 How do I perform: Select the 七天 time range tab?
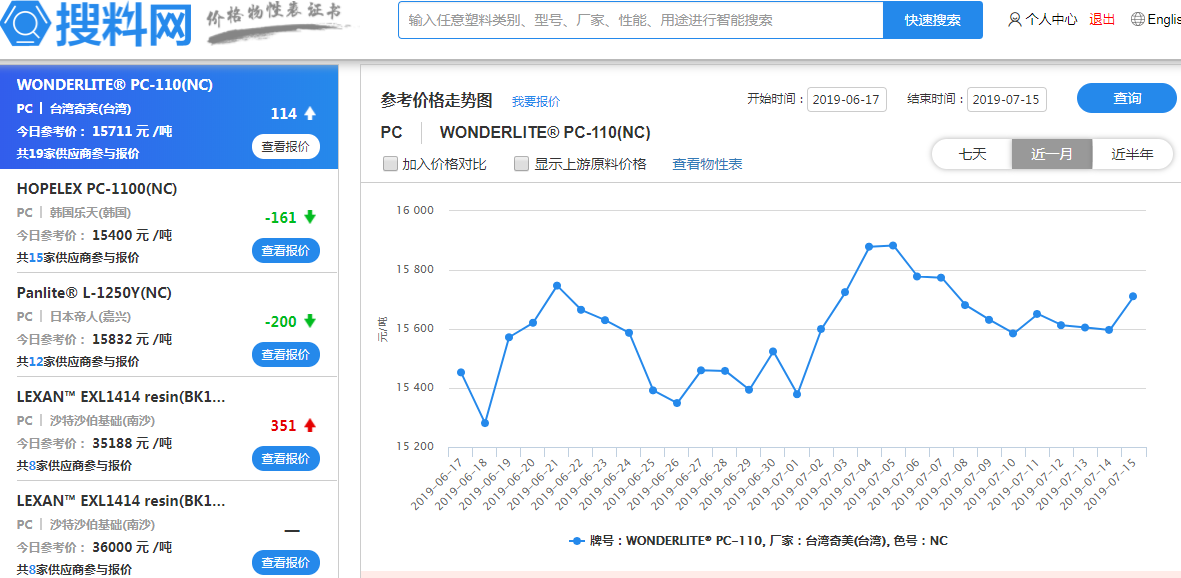click(972, 154)
